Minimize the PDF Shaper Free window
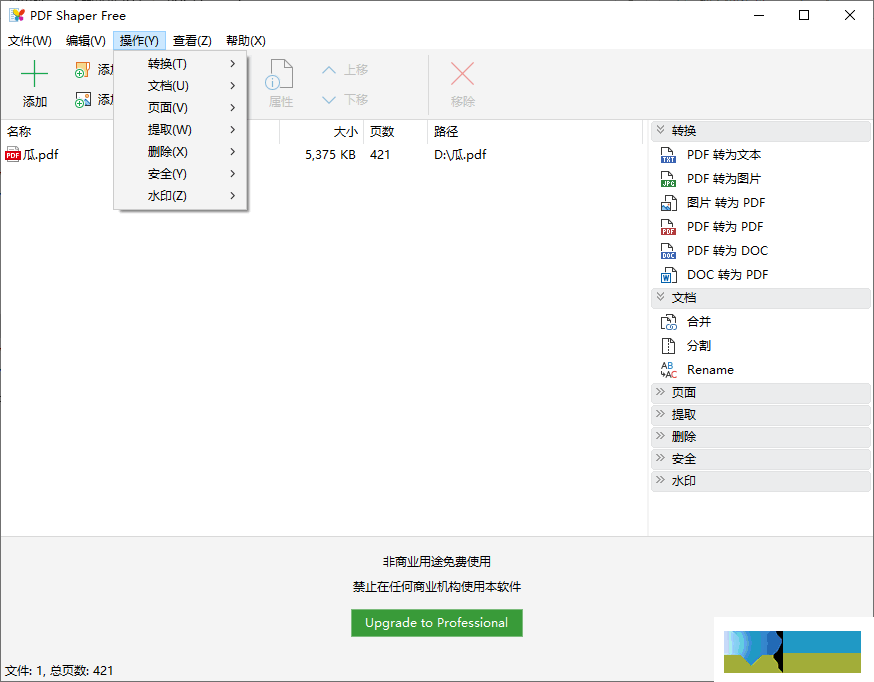 point(759,15)
